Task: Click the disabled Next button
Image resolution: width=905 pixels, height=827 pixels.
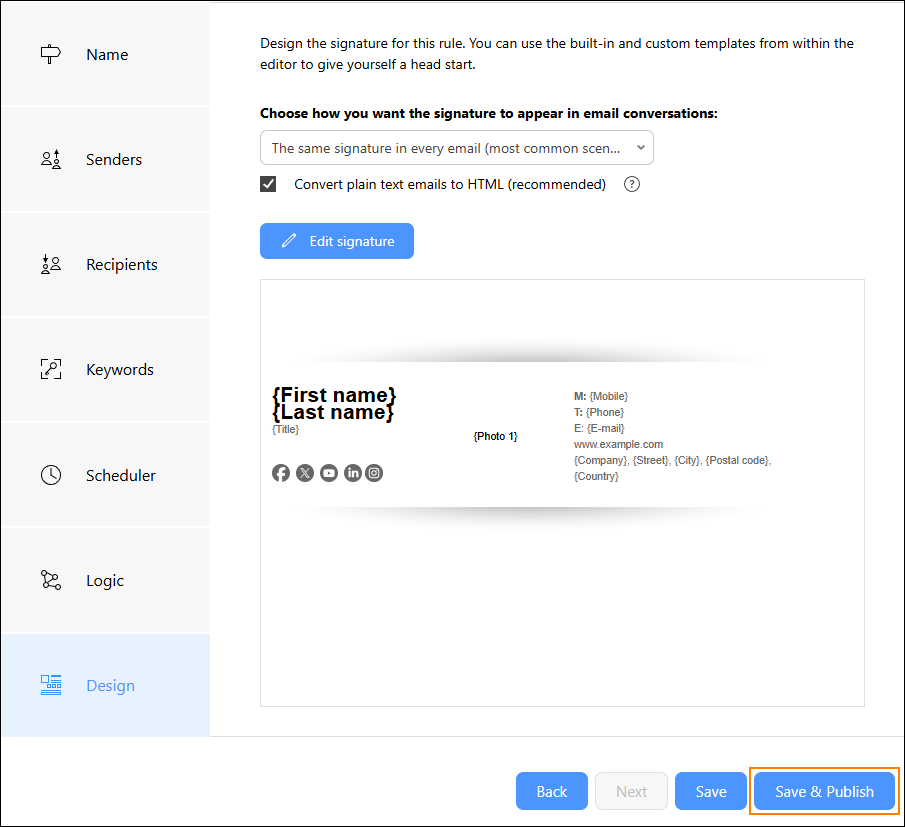Action: pos(631,791)
